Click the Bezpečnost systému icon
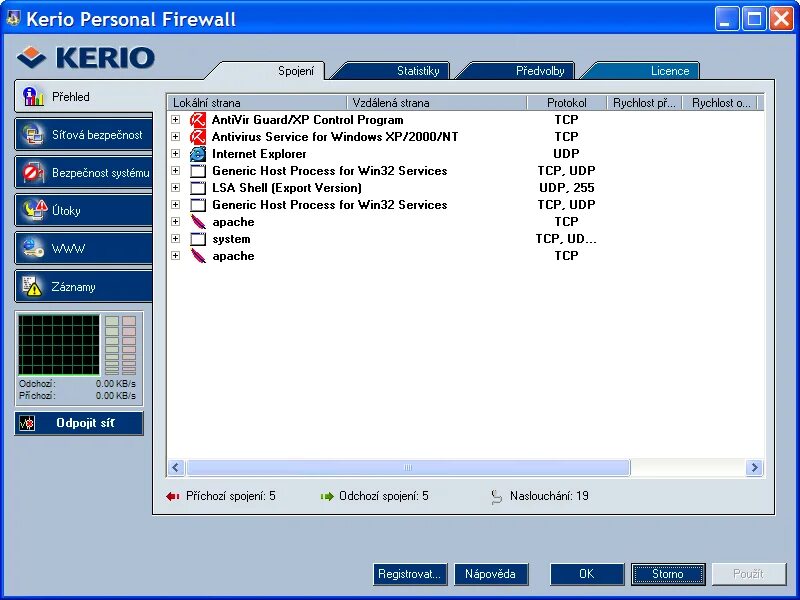This screenshot has width=800, height=600. 34,173
